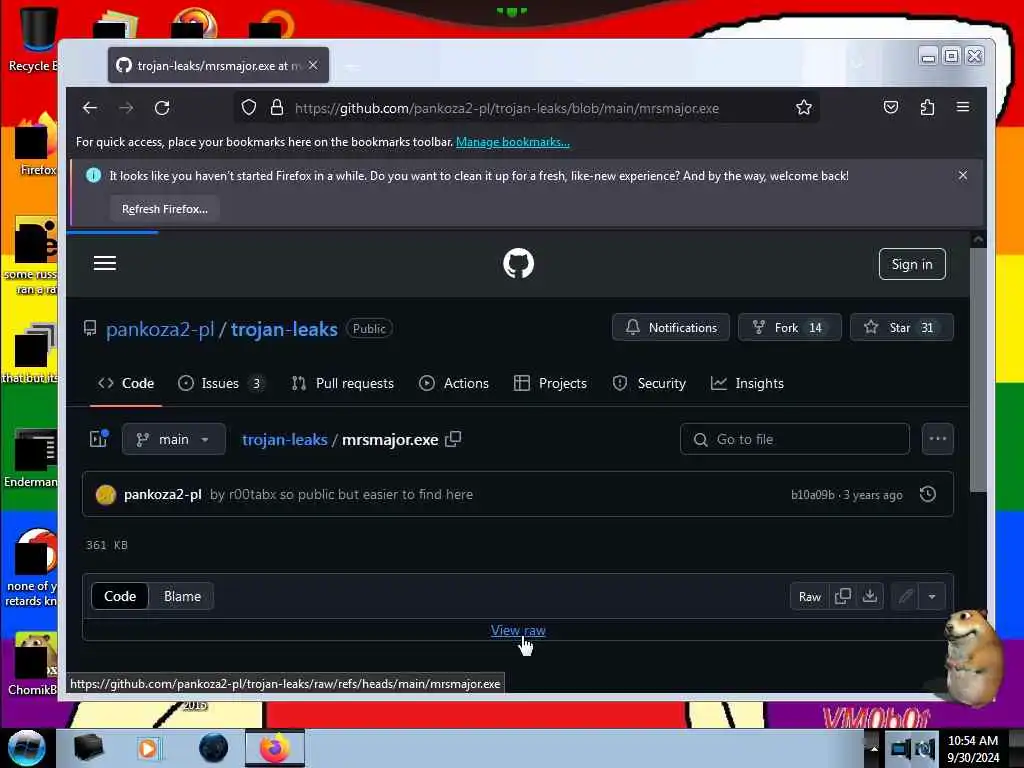This screenshot has width=1024, height=768.
Task: Dismiss the Firefox refresh notification bar
Action: click(963, 175)
